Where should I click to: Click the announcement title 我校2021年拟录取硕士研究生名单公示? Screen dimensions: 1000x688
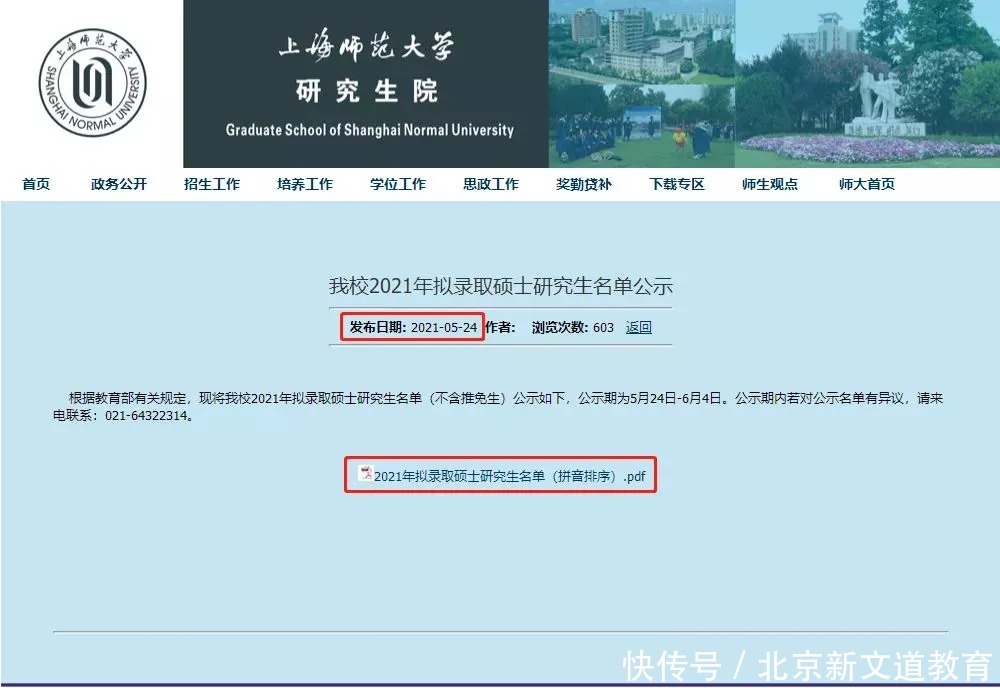(x=500, y=287)
